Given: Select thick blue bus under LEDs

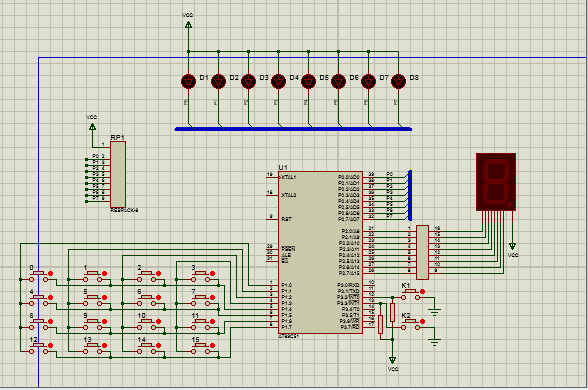Looking at the screenshot, I should [x=293, y=129].
